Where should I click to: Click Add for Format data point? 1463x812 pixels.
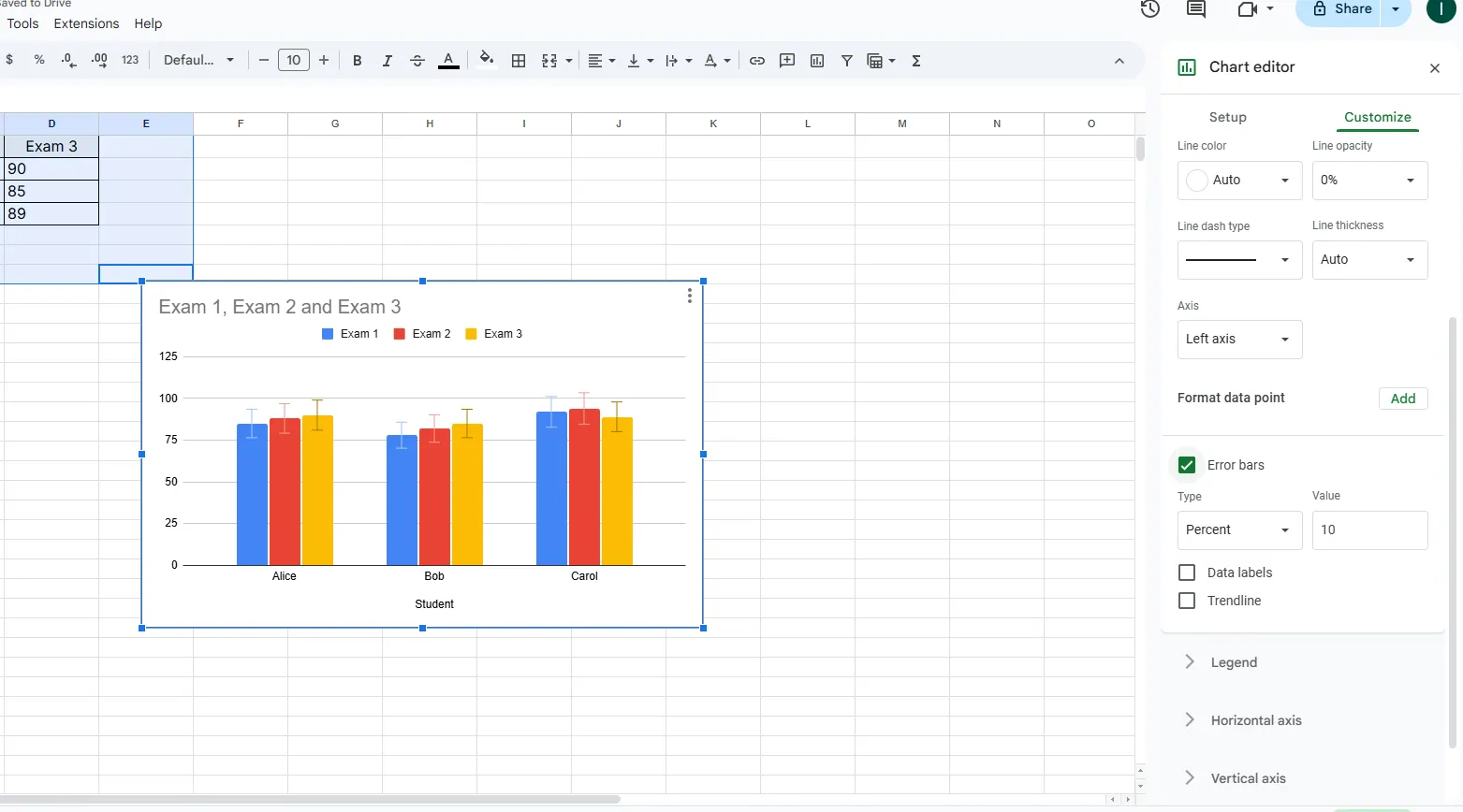[x=1402, y=399]
